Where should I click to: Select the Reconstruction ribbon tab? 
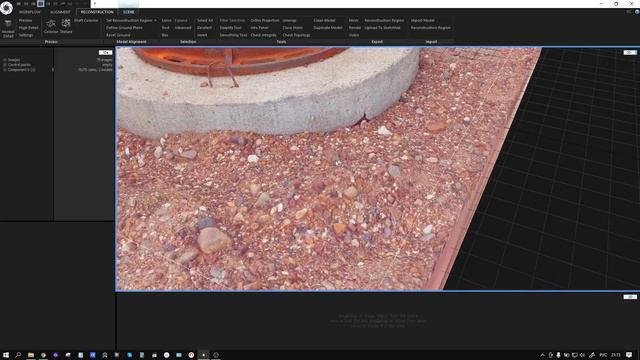coord(97,12)
